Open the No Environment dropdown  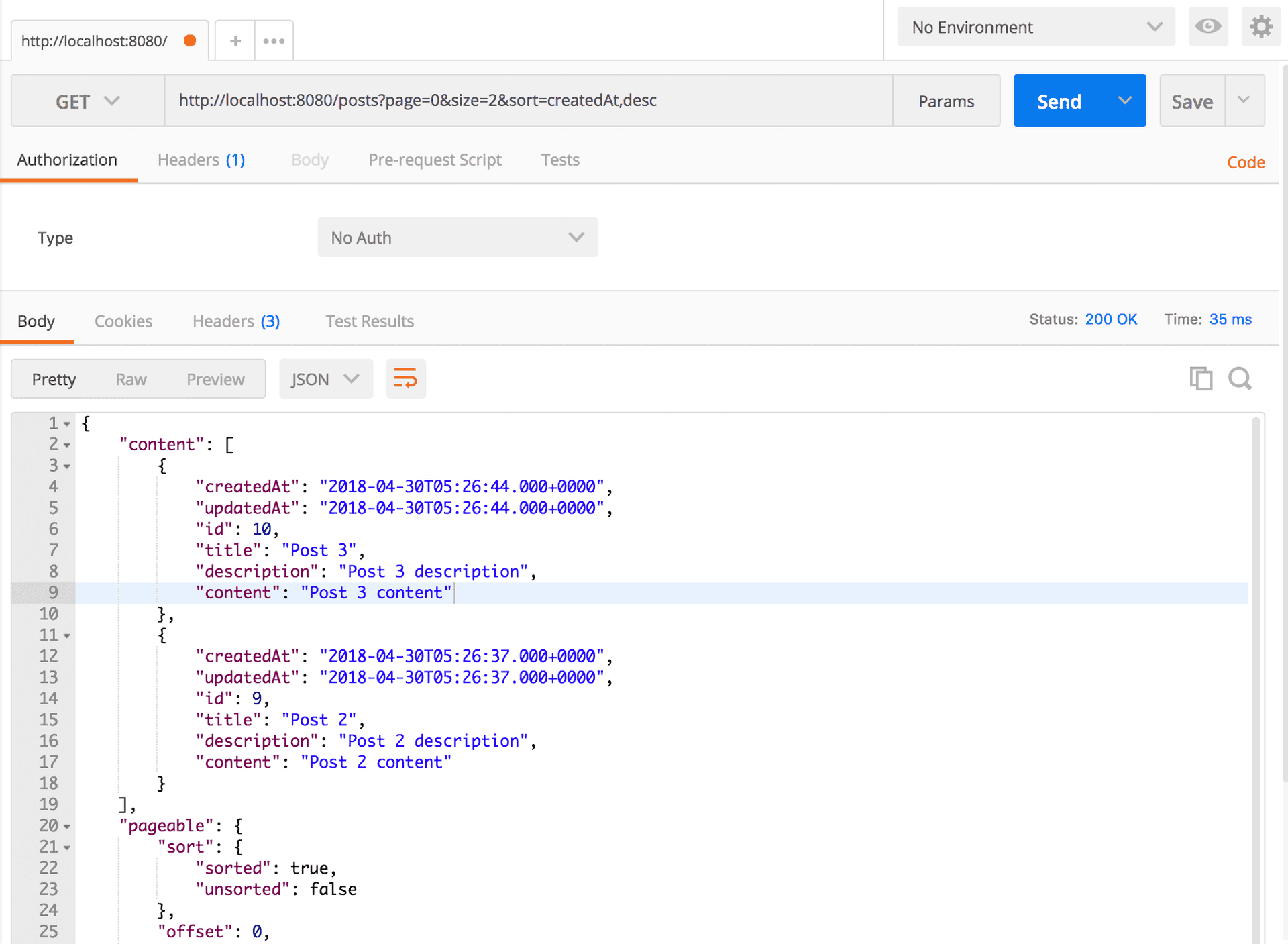point(1035,28)
